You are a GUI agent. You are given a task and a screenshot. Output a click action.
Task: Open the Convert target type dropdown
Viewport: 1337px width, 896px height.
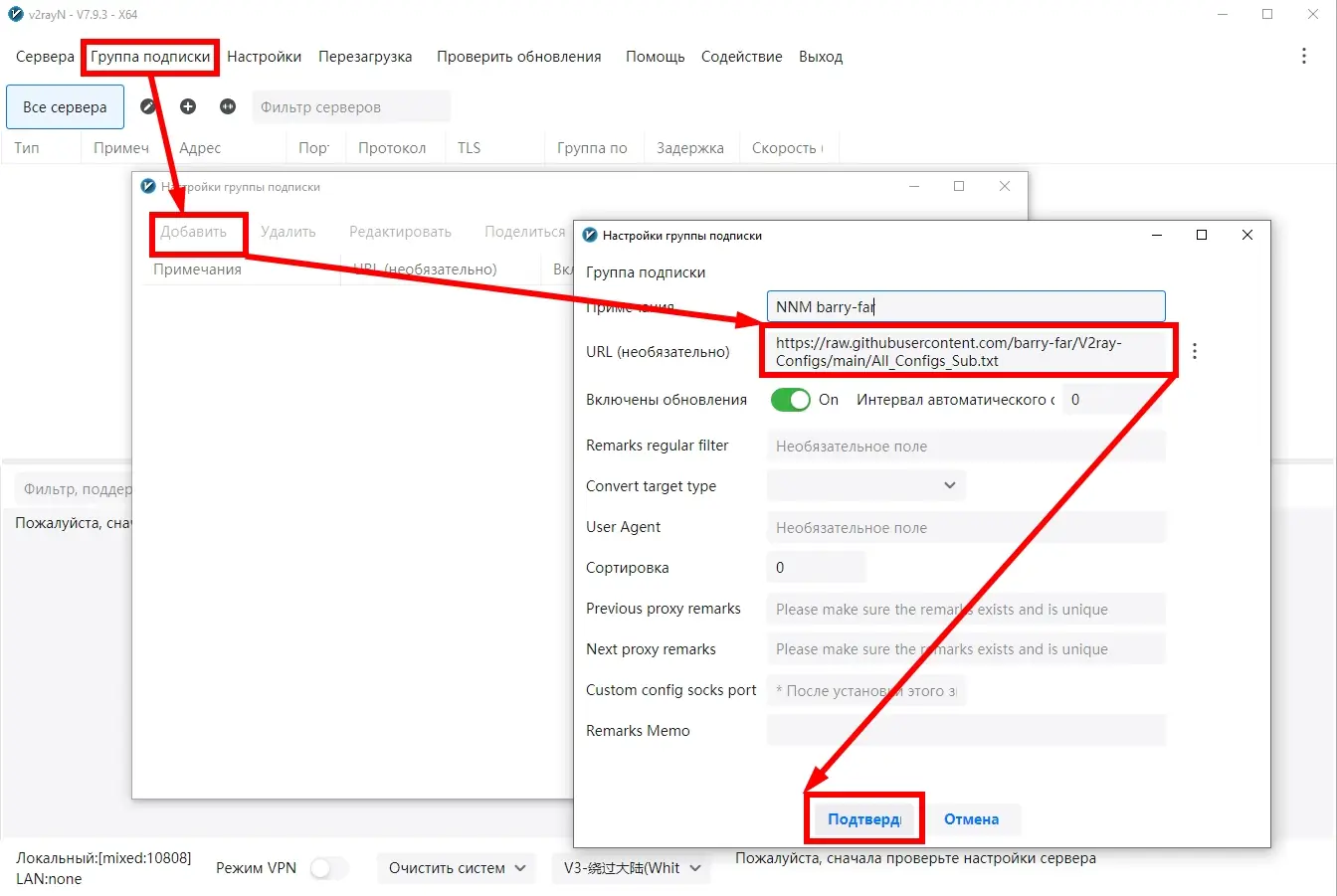click(866, 485)
